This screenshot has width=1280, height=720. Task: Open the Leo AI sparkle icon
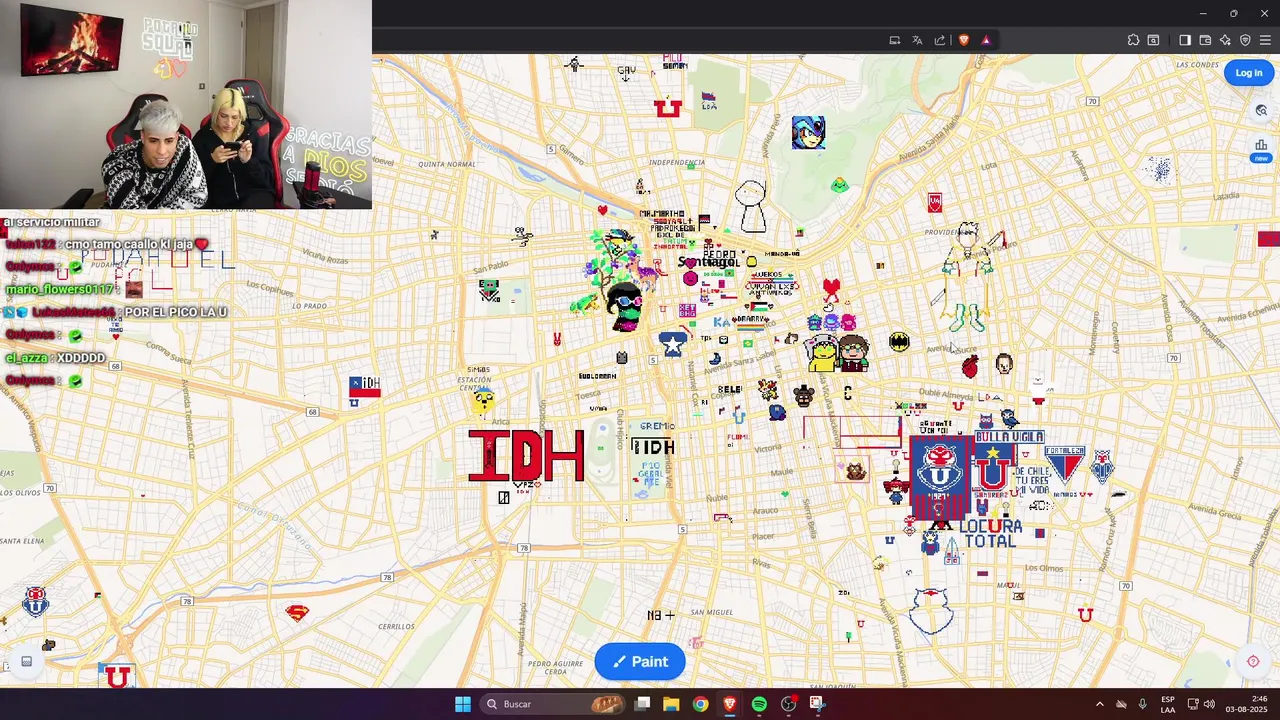click(1225, 40)
